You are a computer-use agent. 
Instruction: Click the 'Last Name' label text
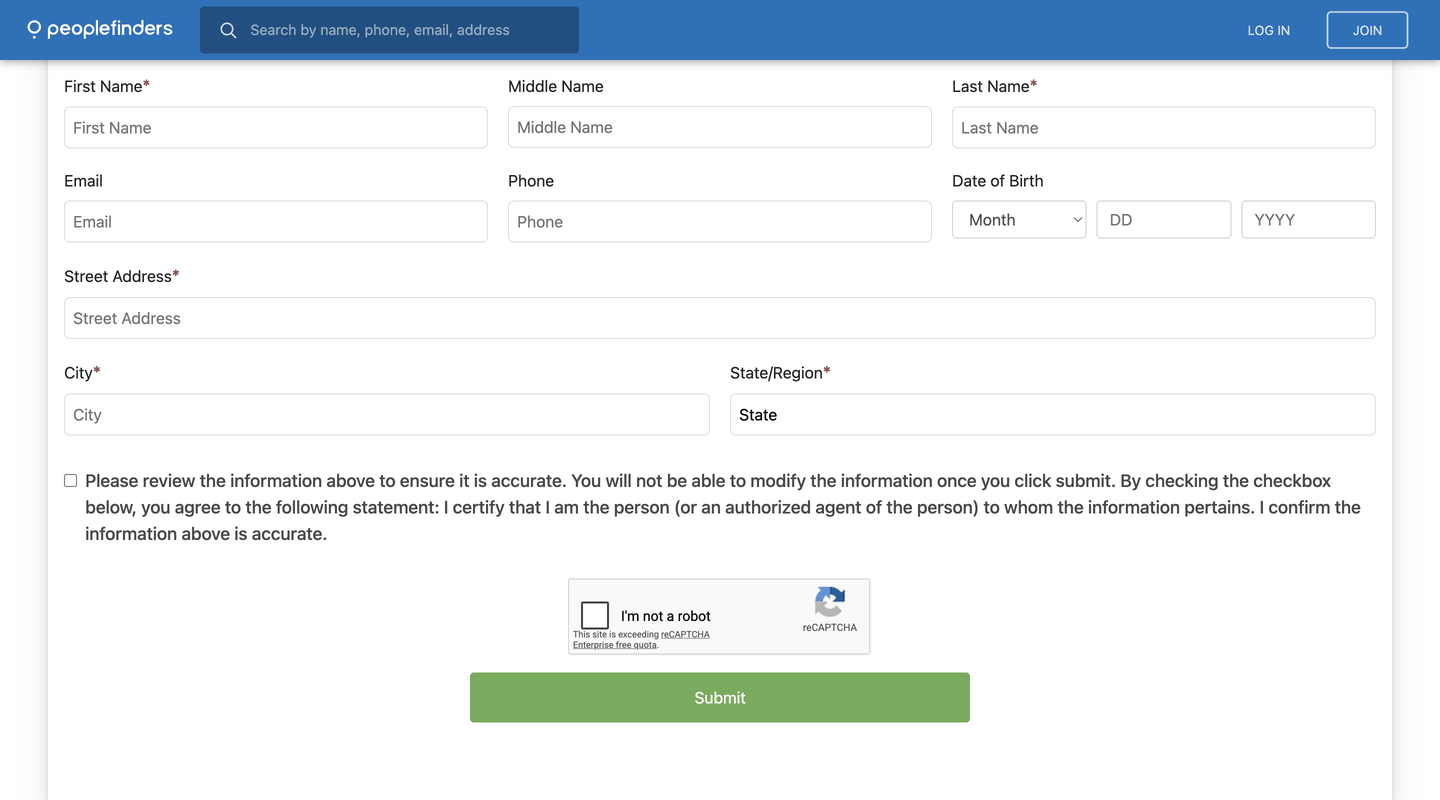[994, 87]
